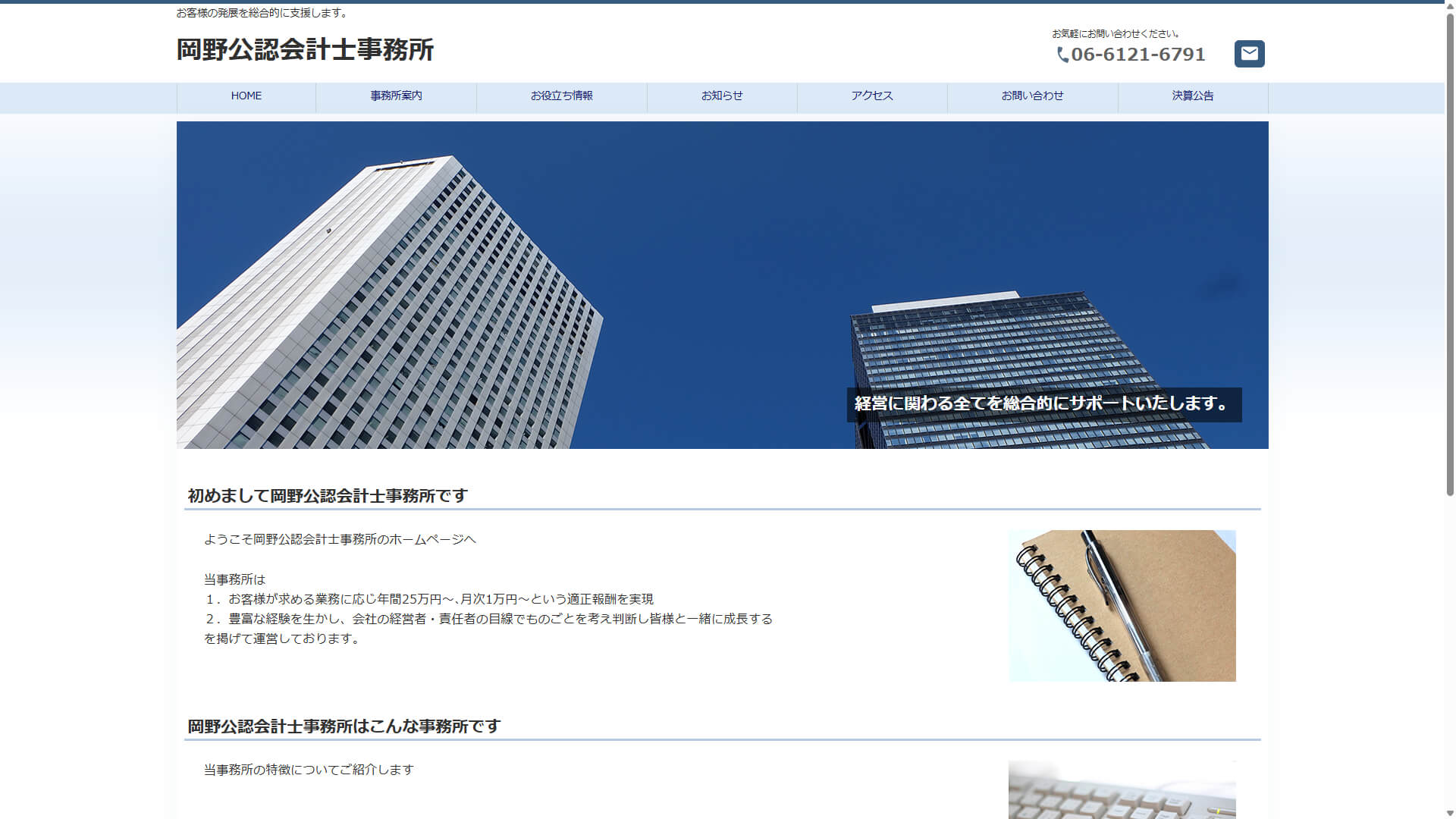Open the HOME menu item

click(246, 96)
